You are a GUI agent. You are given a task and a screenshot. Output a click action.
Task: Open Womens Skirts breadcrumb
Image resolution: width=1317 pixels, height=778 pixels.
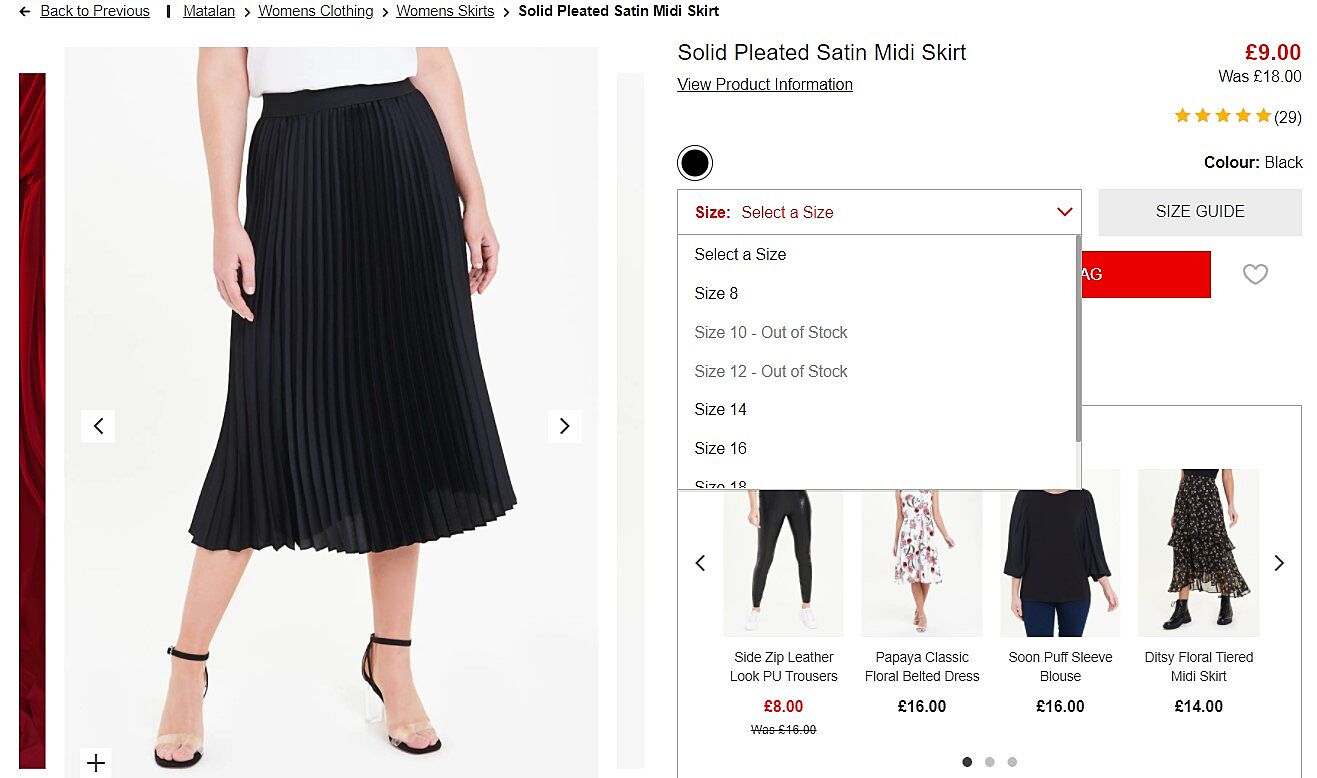tap(445, 11)
